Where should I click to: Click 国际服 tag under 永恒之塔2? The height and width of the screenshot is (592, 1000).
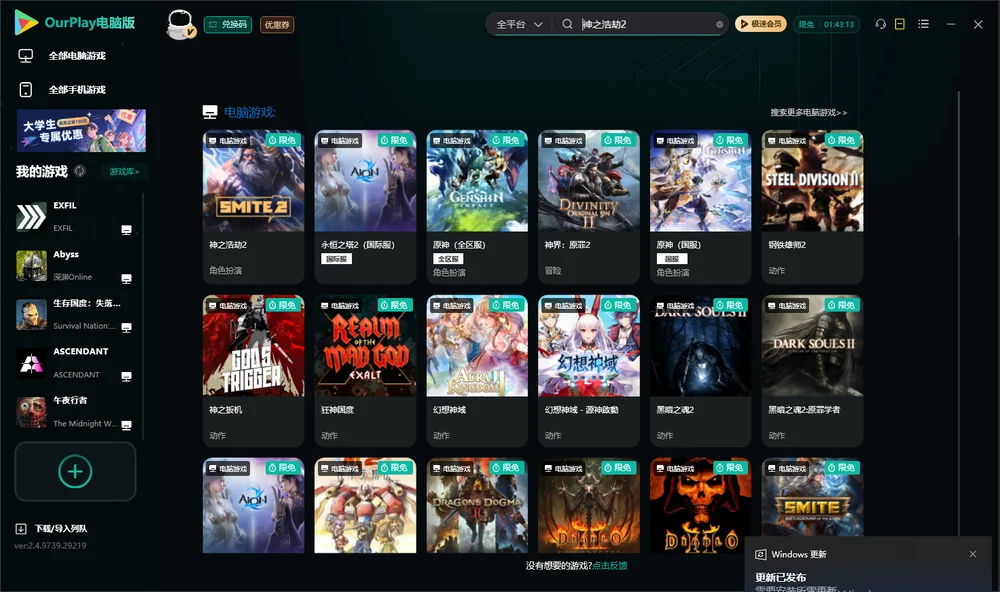click(336, 259)
